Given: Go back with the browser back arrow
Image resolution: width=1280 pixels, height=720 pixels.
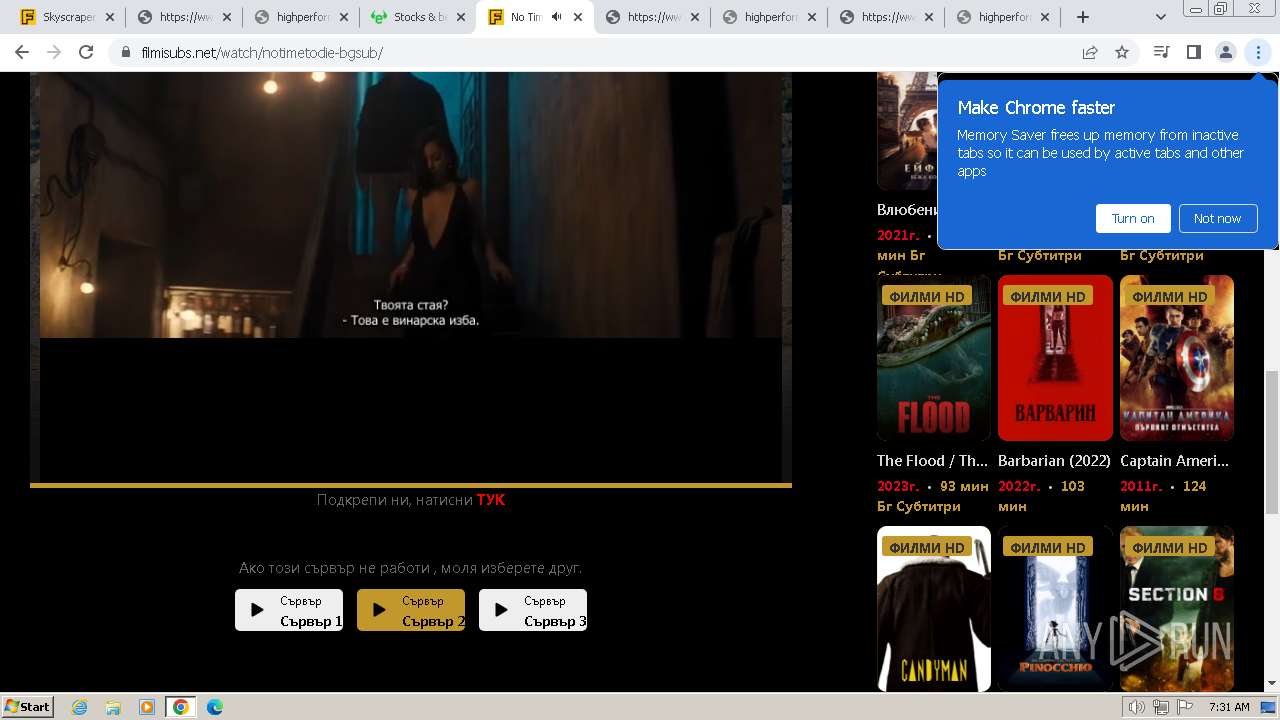Looking at the screenshot, I should (x=22, y=52).
